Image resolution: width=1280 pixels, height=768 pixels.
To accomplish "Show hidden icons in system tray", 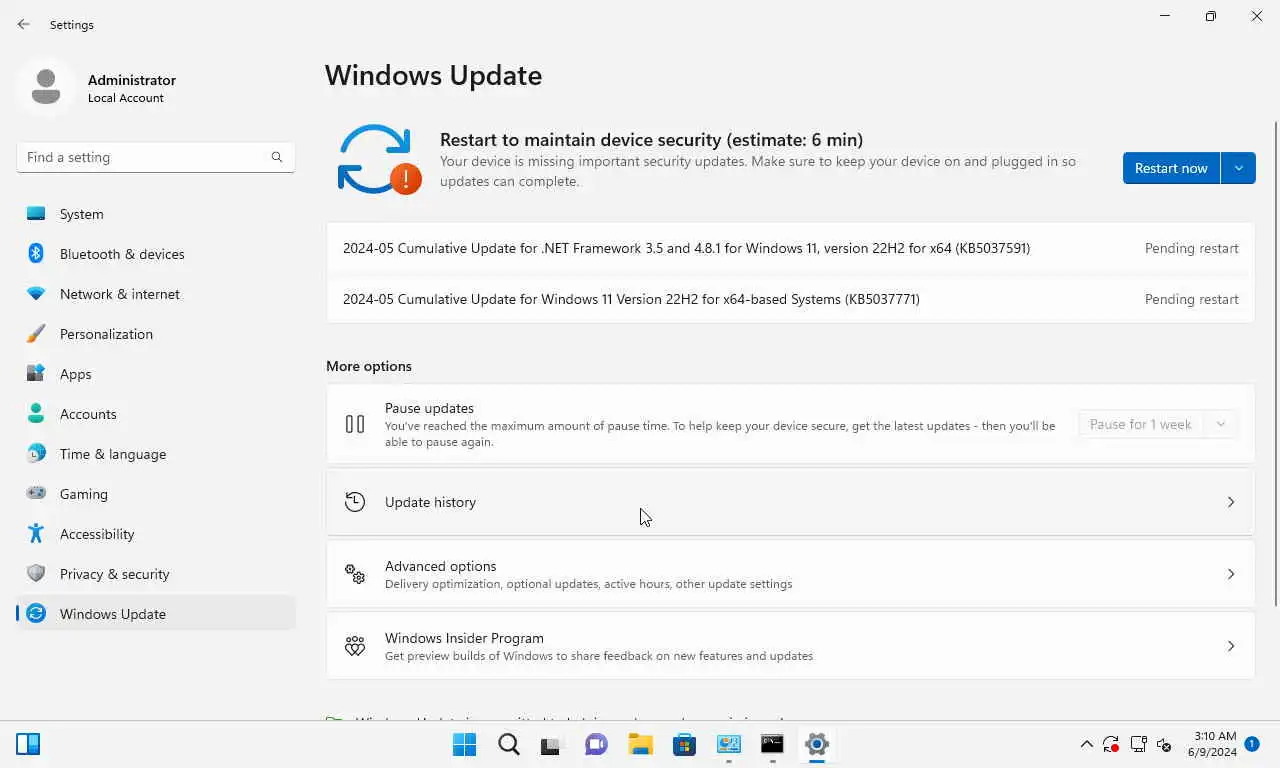I will (1087, 744).
